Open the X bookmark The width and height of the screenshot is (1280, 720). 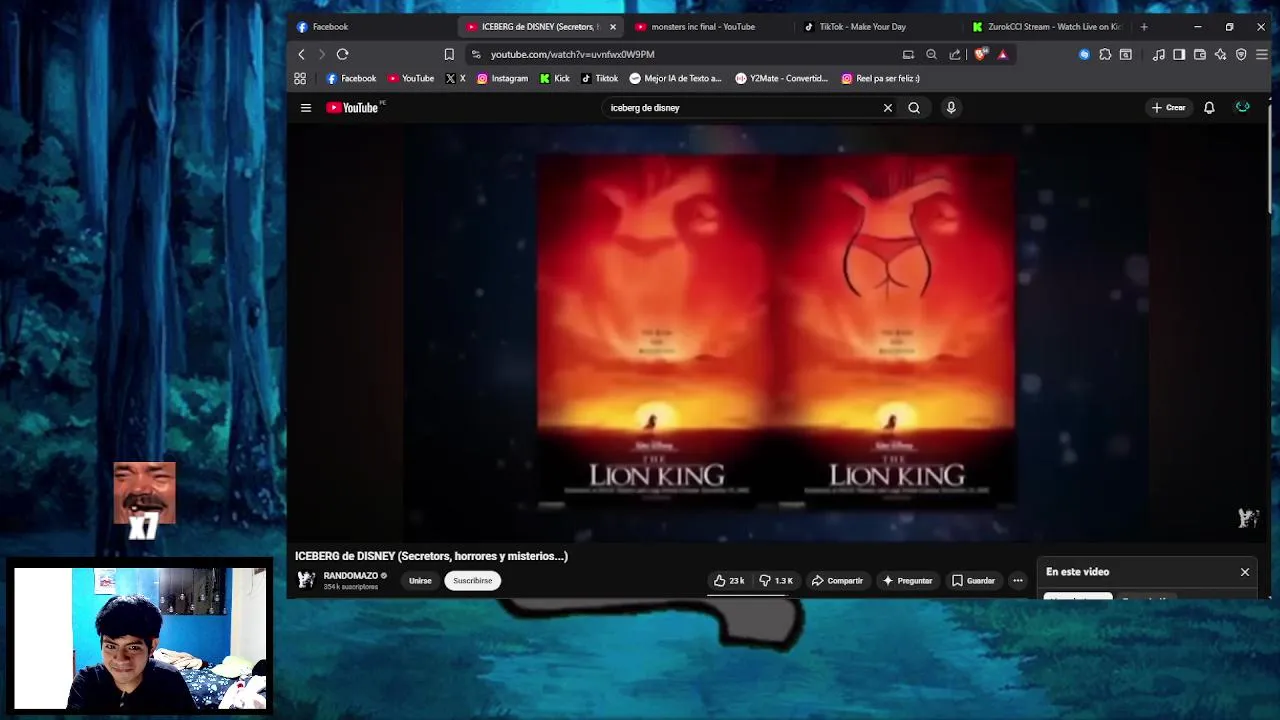click(x=455, y=78)
